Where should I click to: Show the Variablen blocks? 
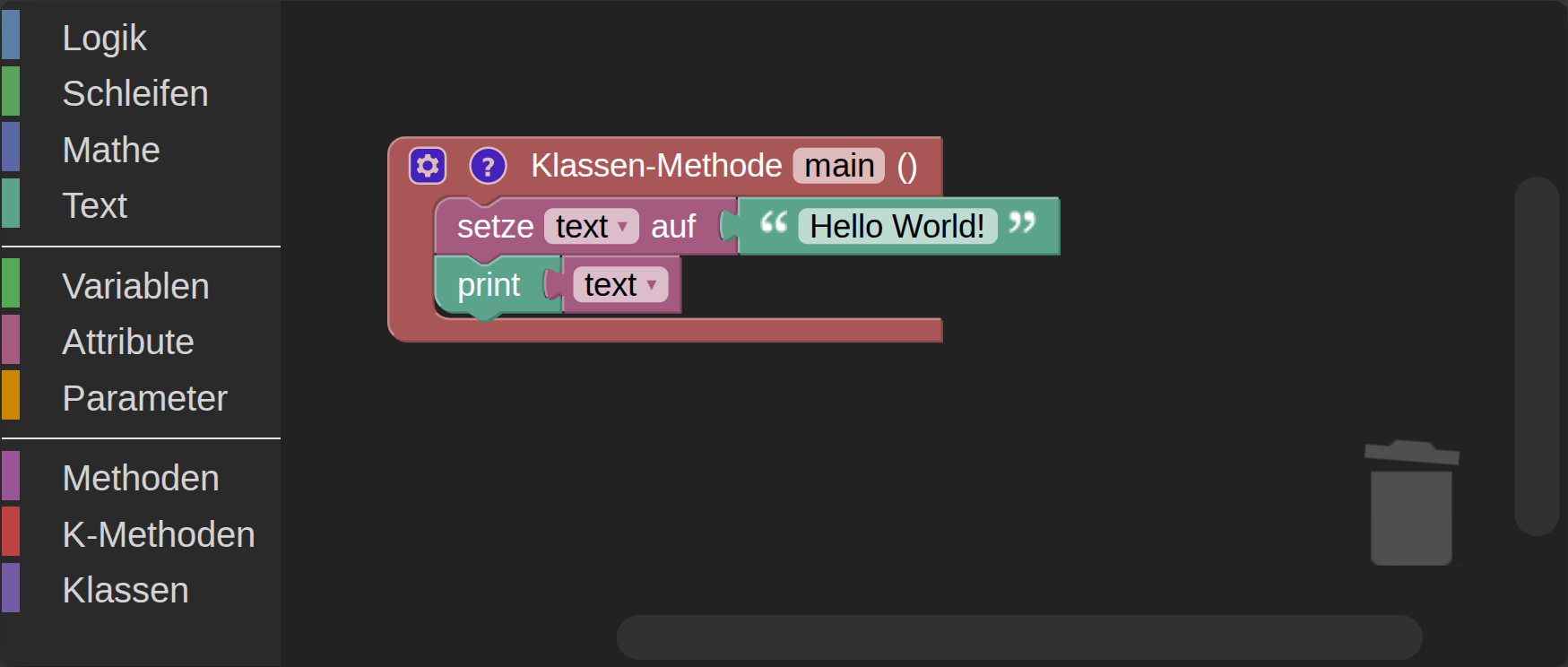coord(135,286)
